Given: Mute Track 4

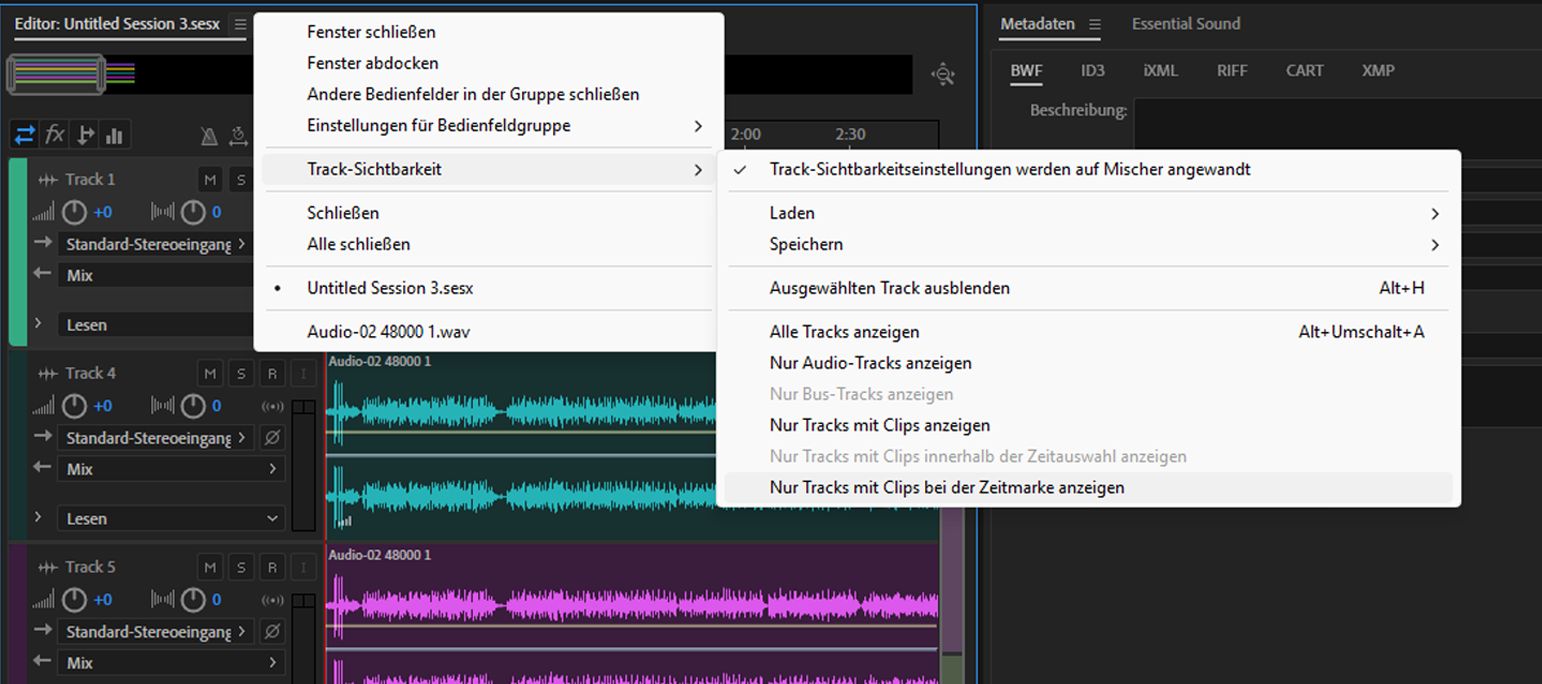Looking at the screenshot, I should (210, 374).
